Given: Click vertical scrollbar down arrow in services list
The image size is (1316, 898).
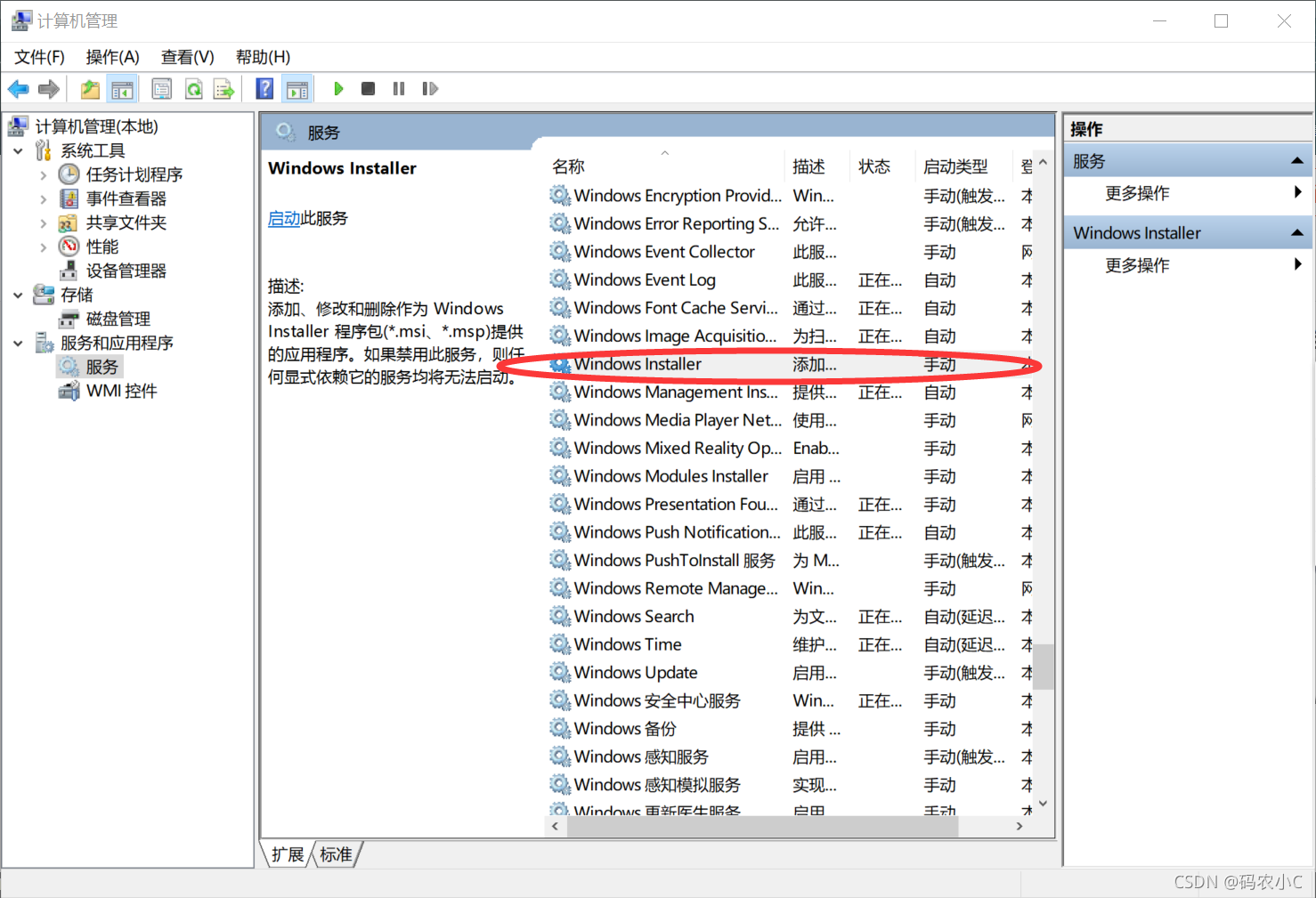Looking at the screenshot, I should [1044, 804].
